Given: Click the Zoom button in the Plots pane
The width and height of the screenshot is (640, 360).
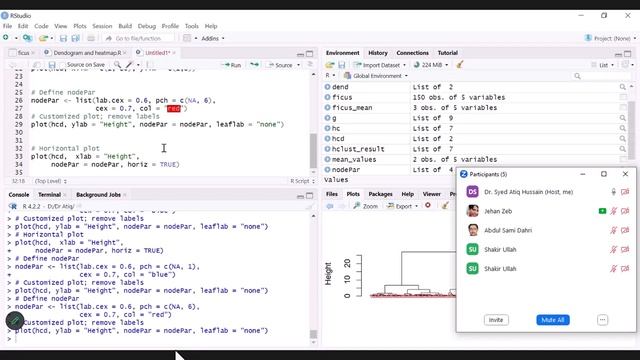Looking at the screenshot, I should pyautogui.click(x=366, y=206).
